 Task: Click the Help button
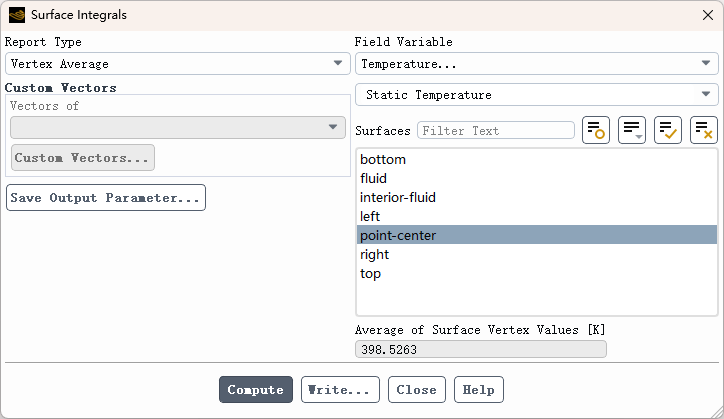point(479,390)
